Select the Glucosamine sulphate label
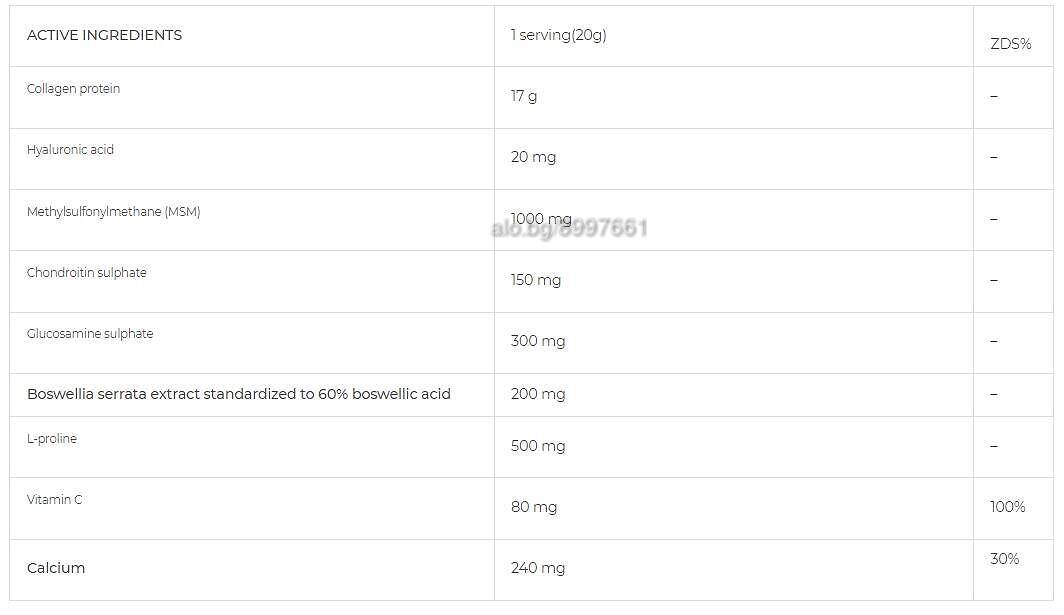1064x615 pixels. pyautogui.click(x=90, y=334)
